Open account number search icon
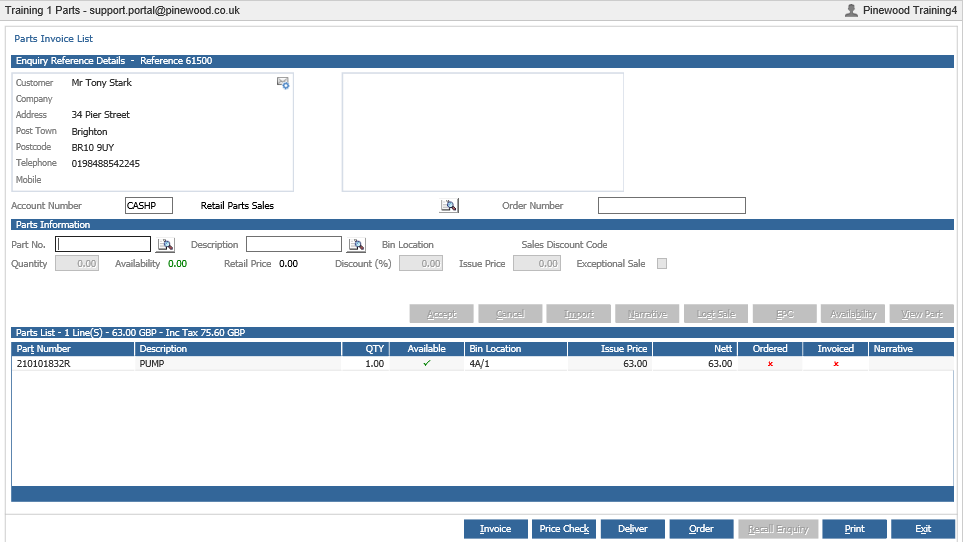The height and width of the screenshot is (542, 963). tap(449, 206)
